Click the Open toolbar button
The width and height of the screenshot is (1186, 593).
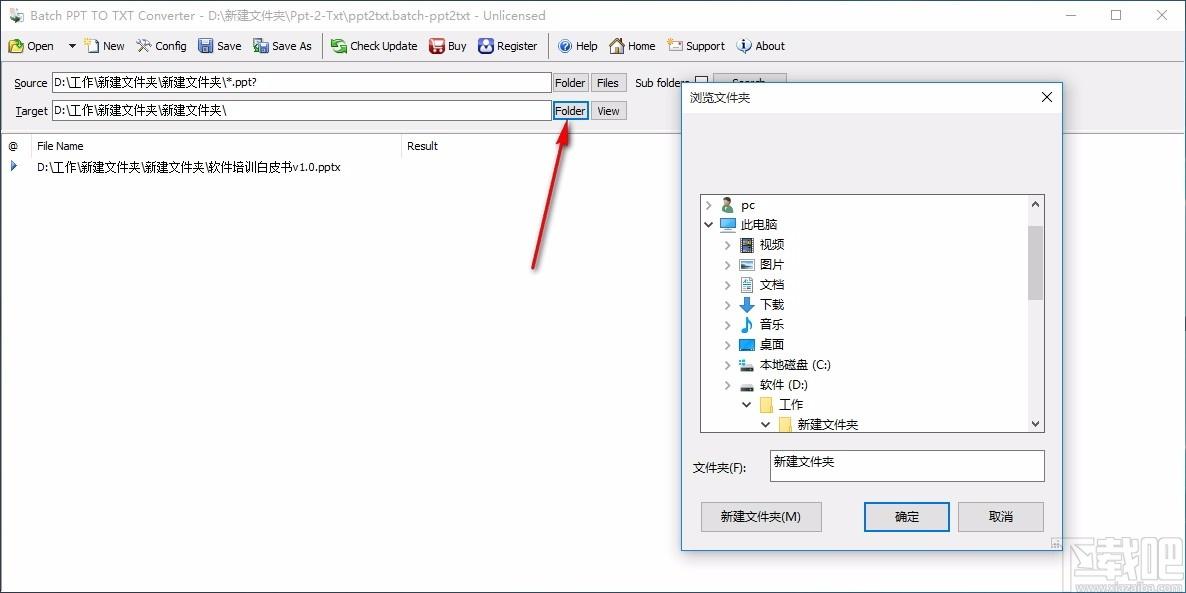(x=31, y=46)
